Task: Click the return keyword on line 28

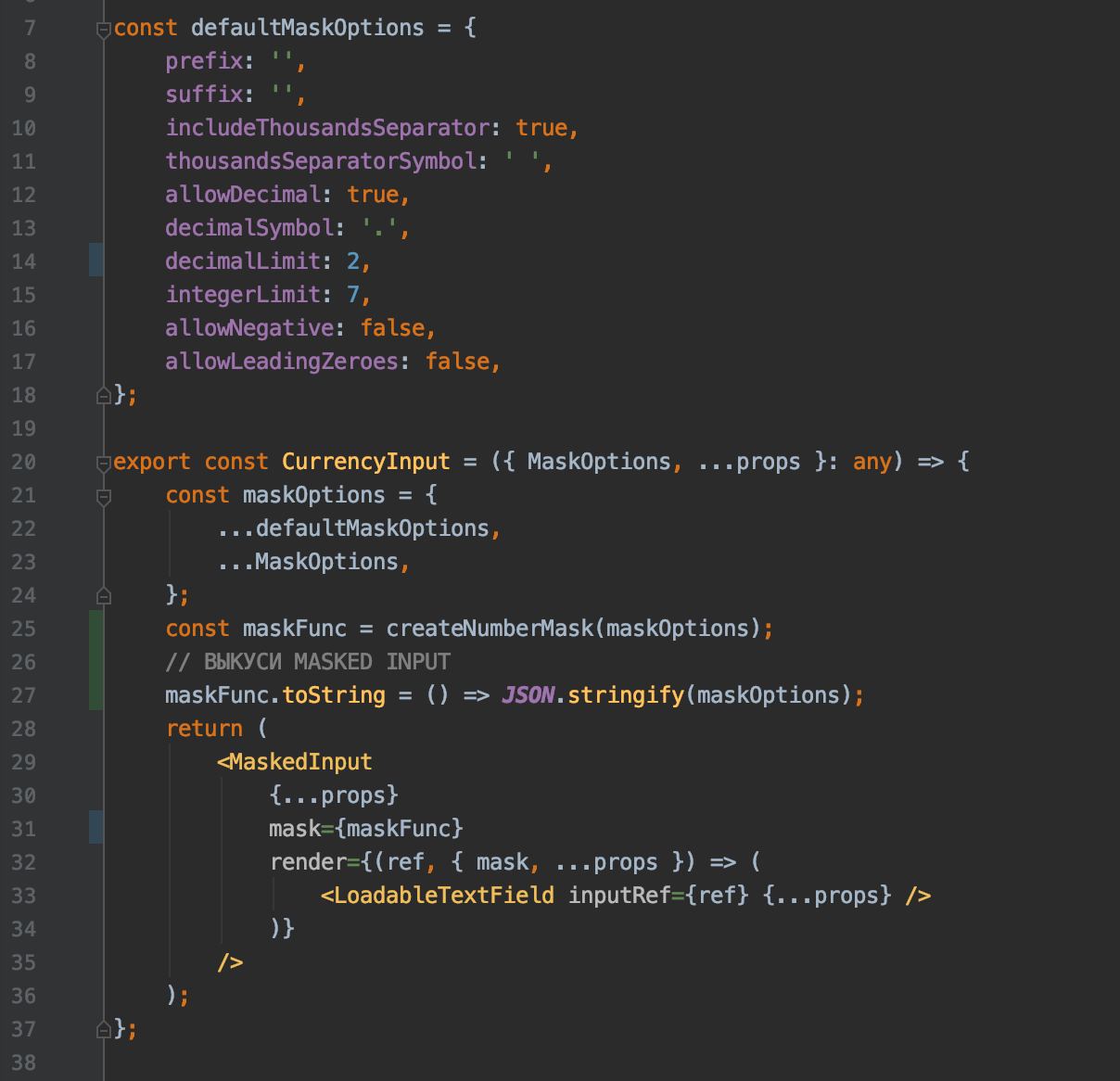Action: point(204,729)
